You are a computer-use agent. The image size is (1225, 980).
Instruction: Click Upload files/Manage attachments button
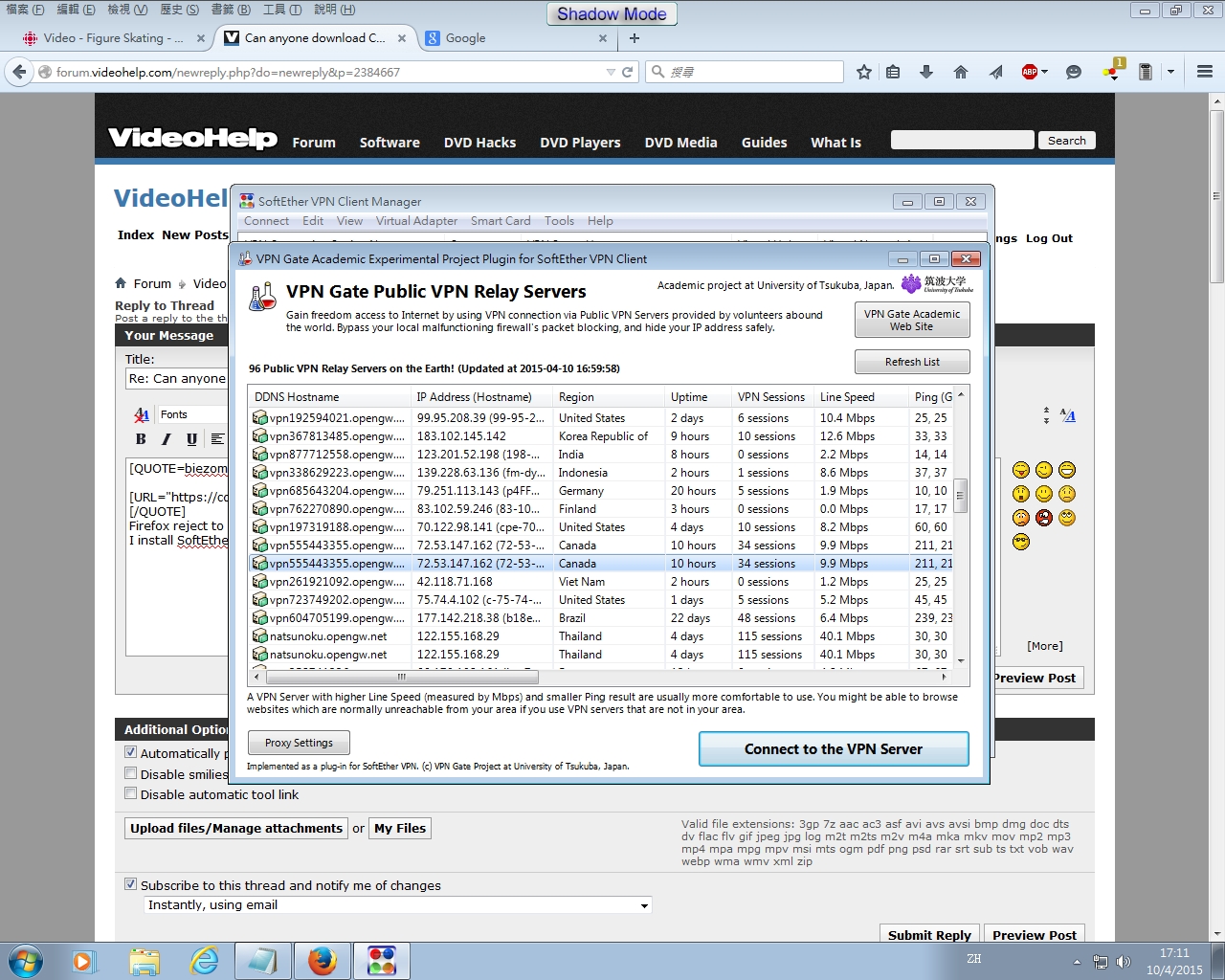coord(236,829)
